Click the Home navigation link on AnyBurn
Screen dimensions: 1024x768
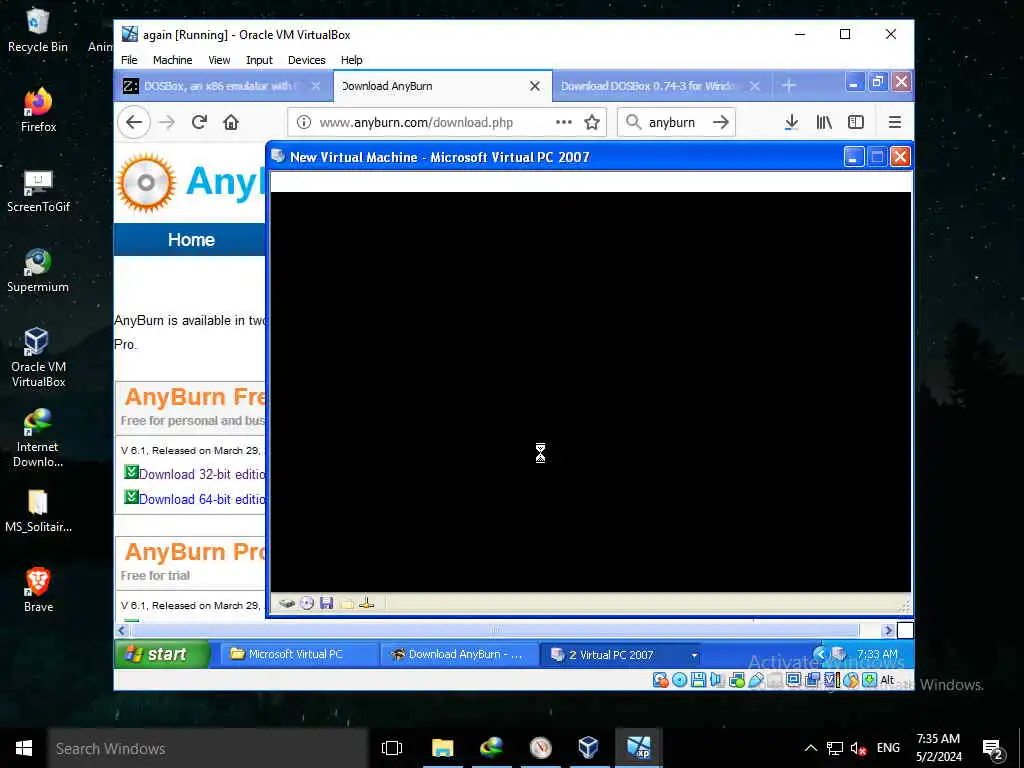click(x=191, y=240)
